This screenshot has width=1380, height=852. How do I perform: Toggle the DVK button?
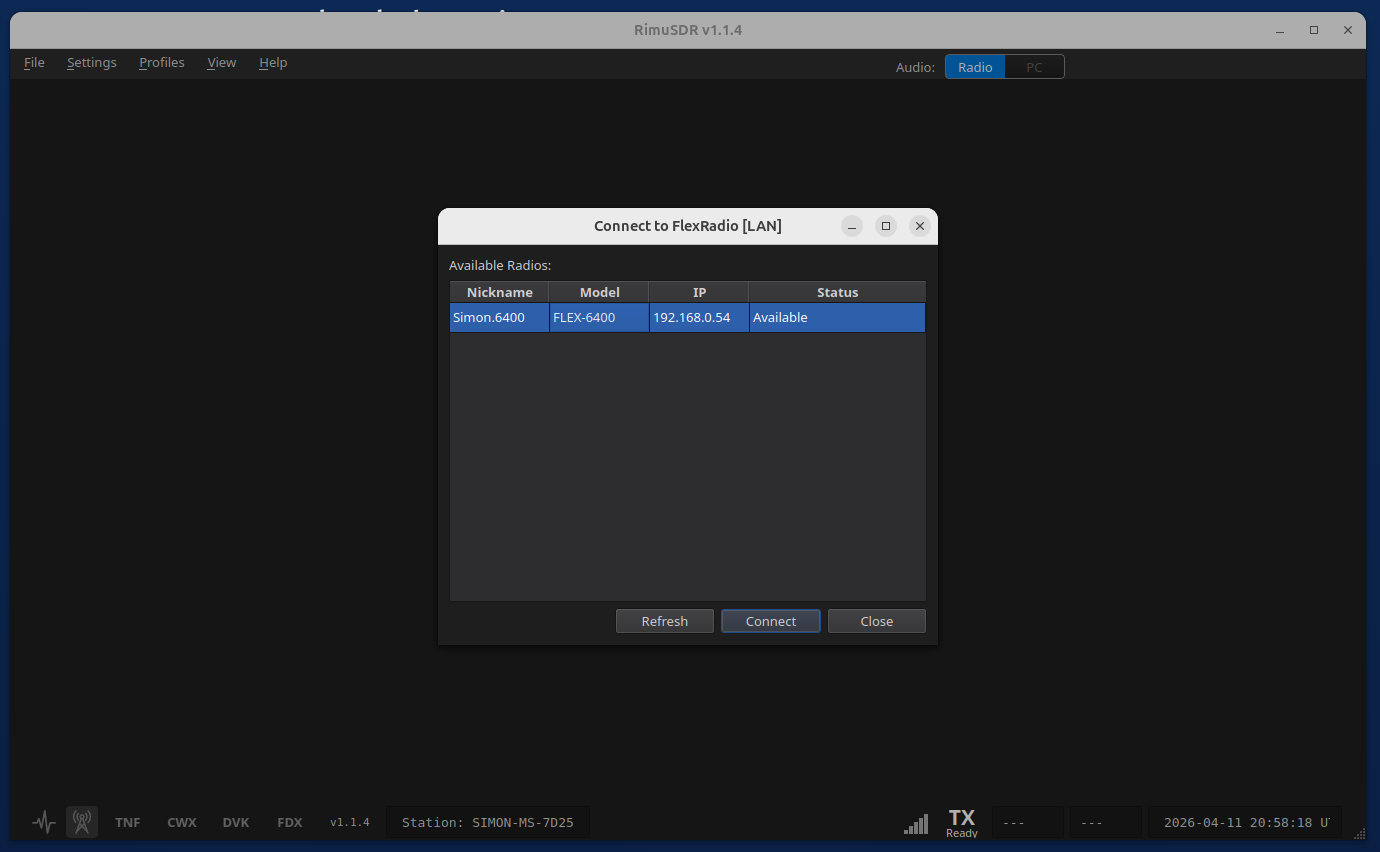click(x=236, y=823)
